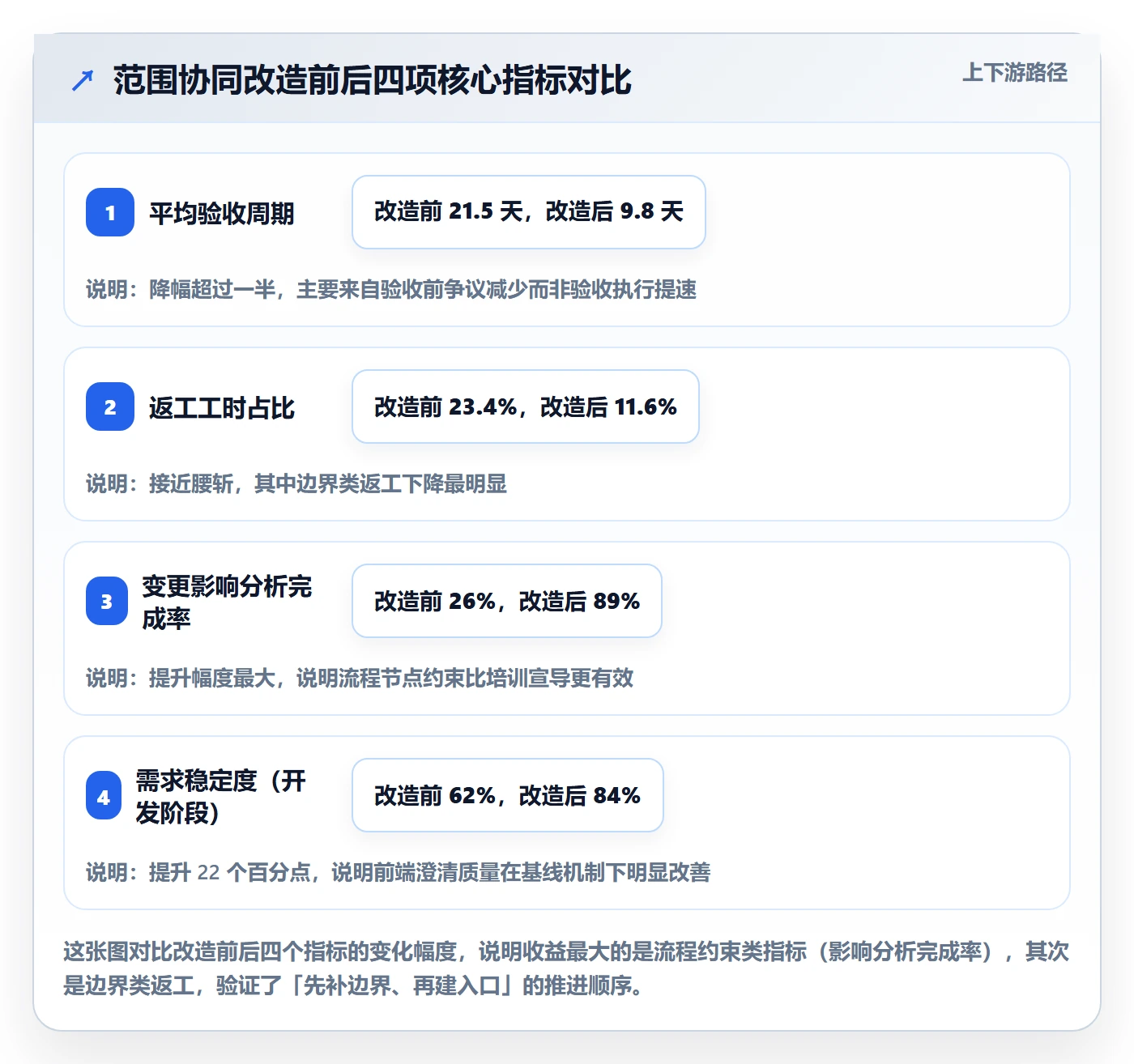Click the 需求稳定度（开发阶段）heading
The height and width of the screenshot is (1064, 1134).
(220, 797)
